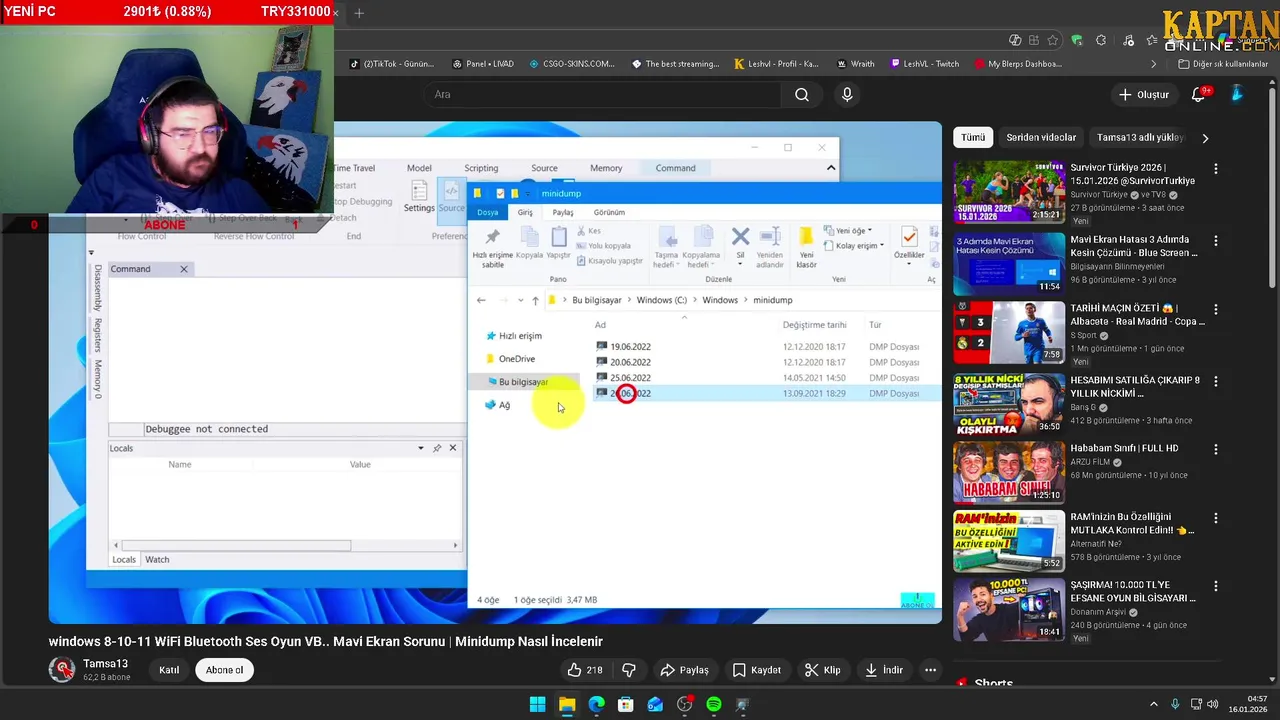Select the Seriden videolar filter chip

pos(1041,138)
